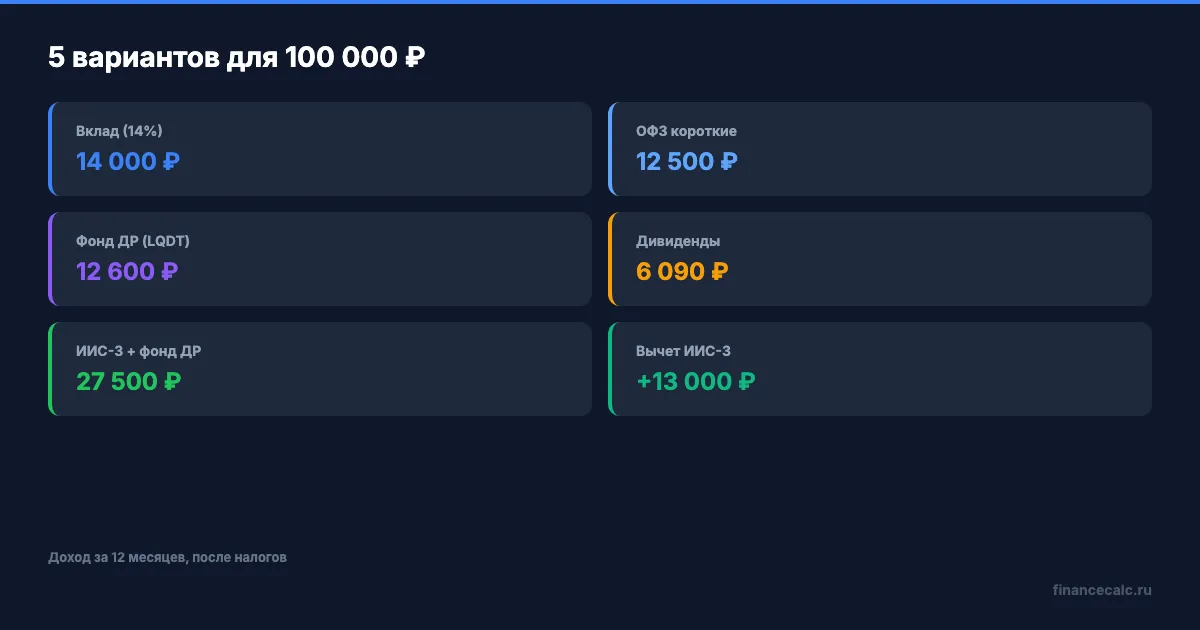Select the Дивиденды card label
This screenshot has width=1200, height=630.
pos(678,241)
